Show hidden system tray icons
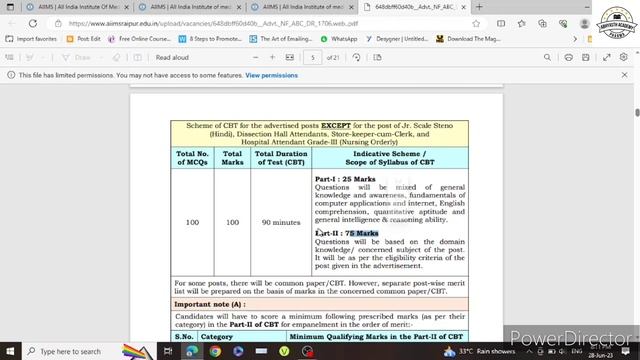 [529, 351]
